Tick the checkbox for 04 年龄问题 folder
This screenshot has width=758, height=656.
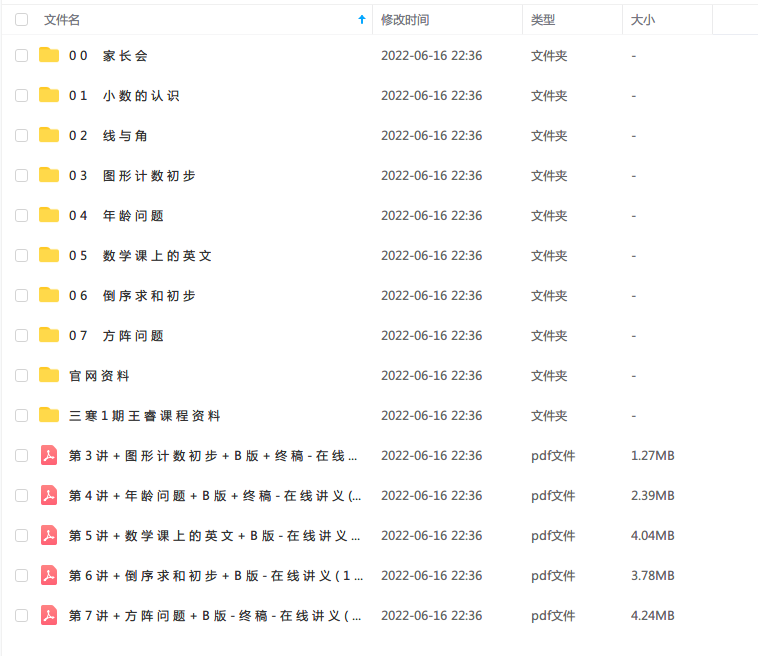point(21,216)
